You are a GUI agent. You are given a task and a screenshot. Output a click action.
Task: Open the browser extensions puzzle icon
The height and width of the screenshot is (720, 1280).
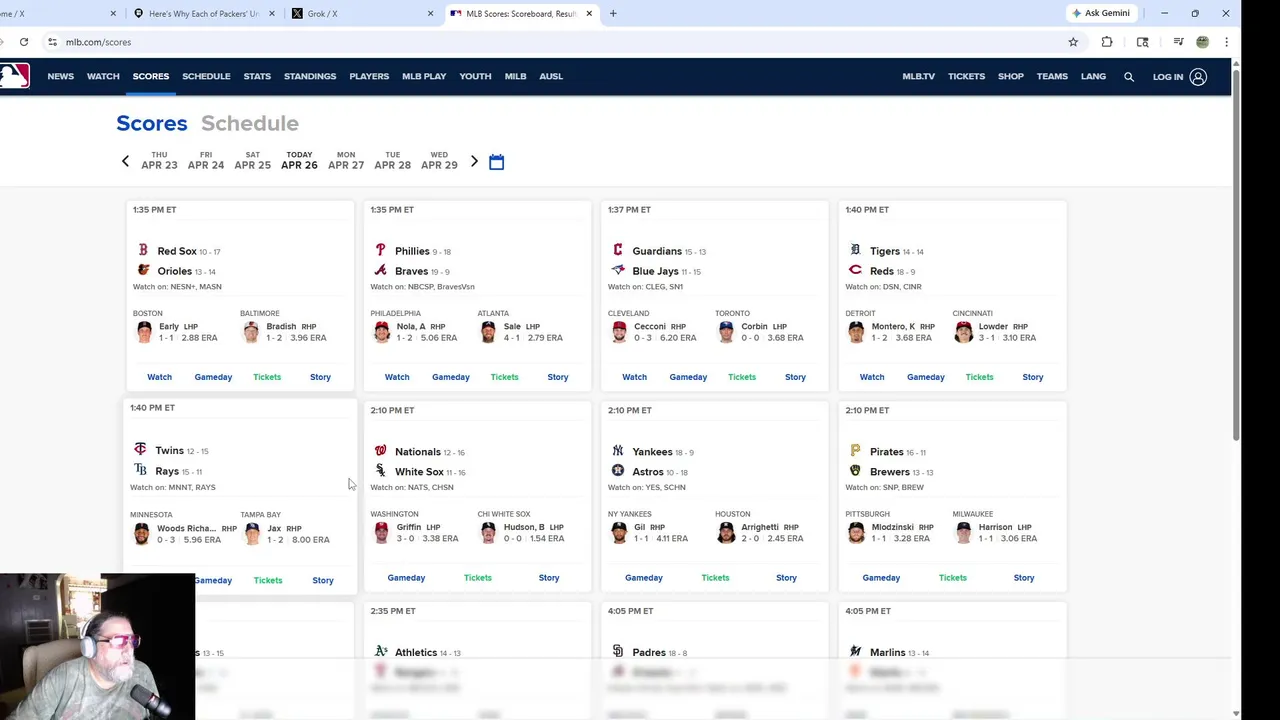1107,42
